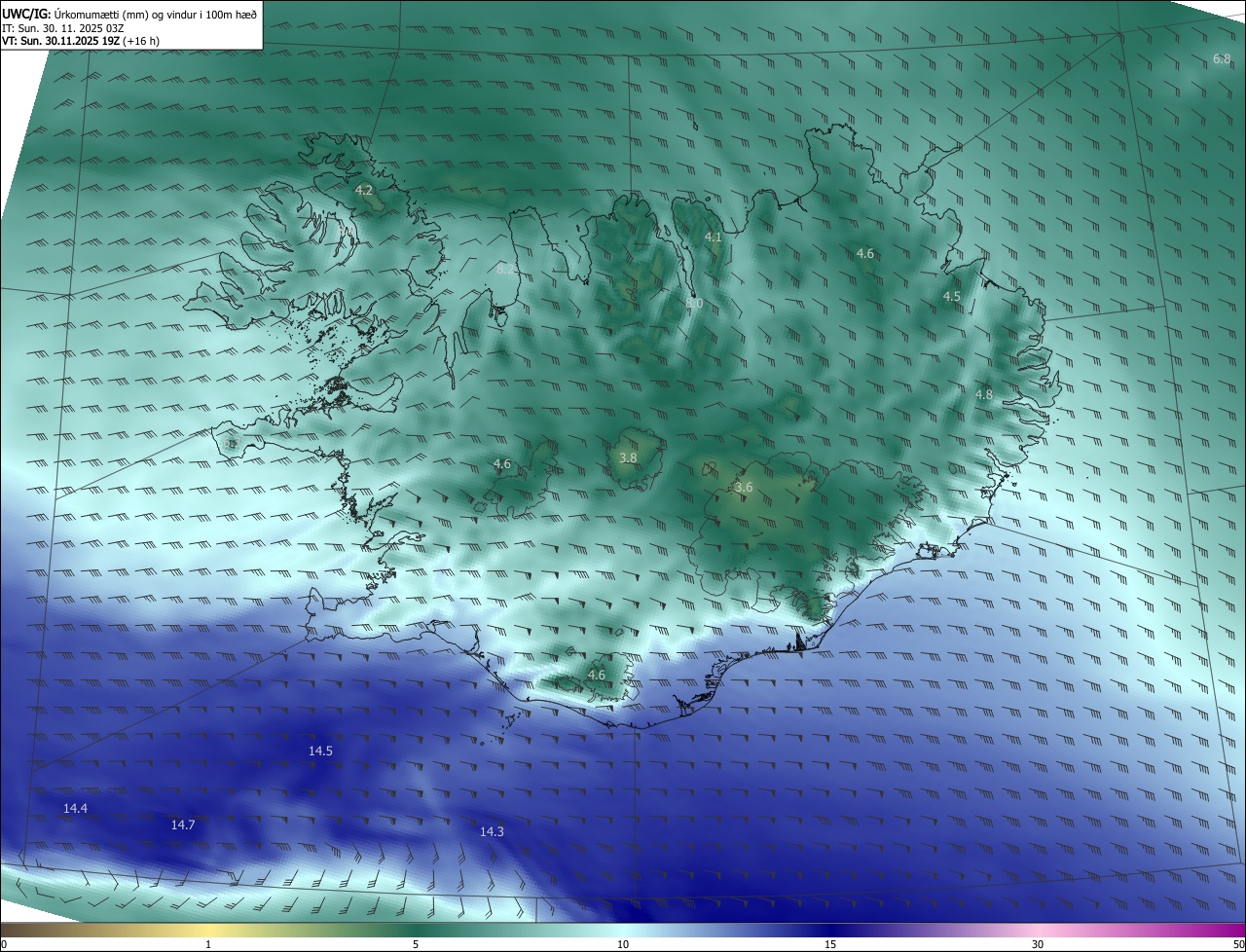Screen dimensions: 1246x952
Task: Click the colour scale tick label 1
Action: [x=208, y=944]
